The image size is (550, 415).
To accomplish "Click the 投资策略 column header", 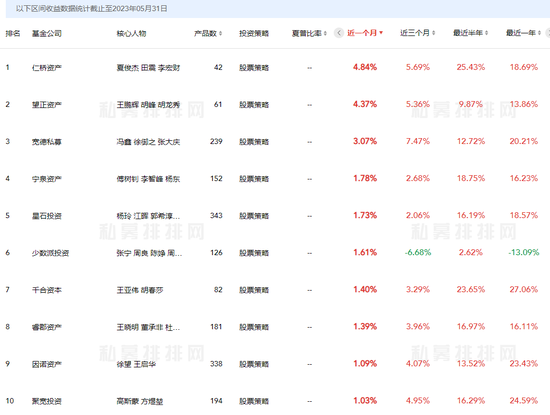I will coord(254,33).
